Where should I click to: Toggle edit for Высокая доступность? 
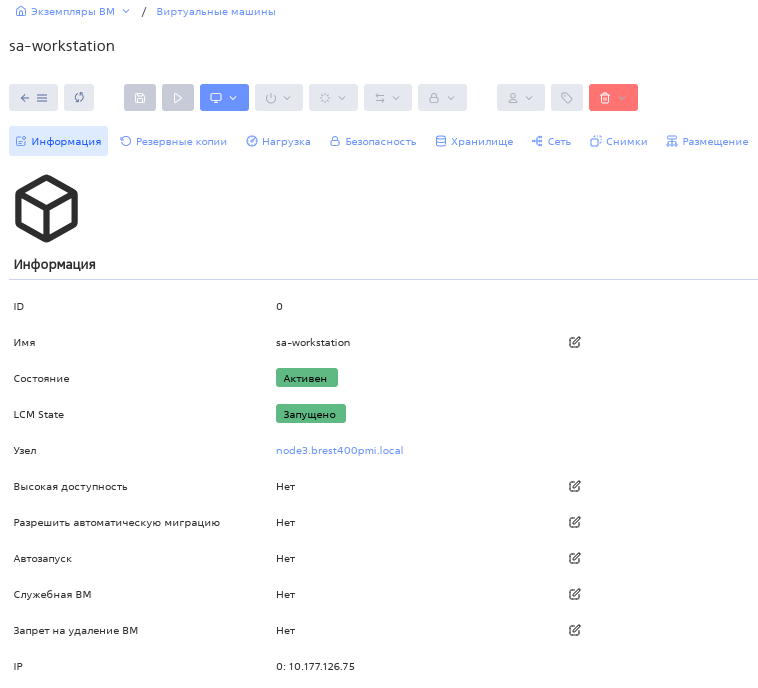pos(575,486)
